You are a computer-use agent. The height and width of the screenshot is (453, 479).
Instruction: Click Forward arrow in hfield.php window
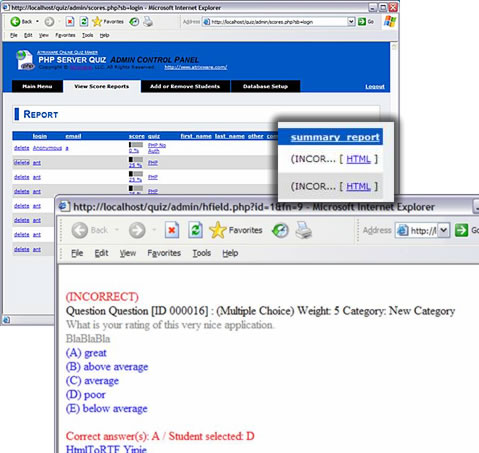(137, 230)
